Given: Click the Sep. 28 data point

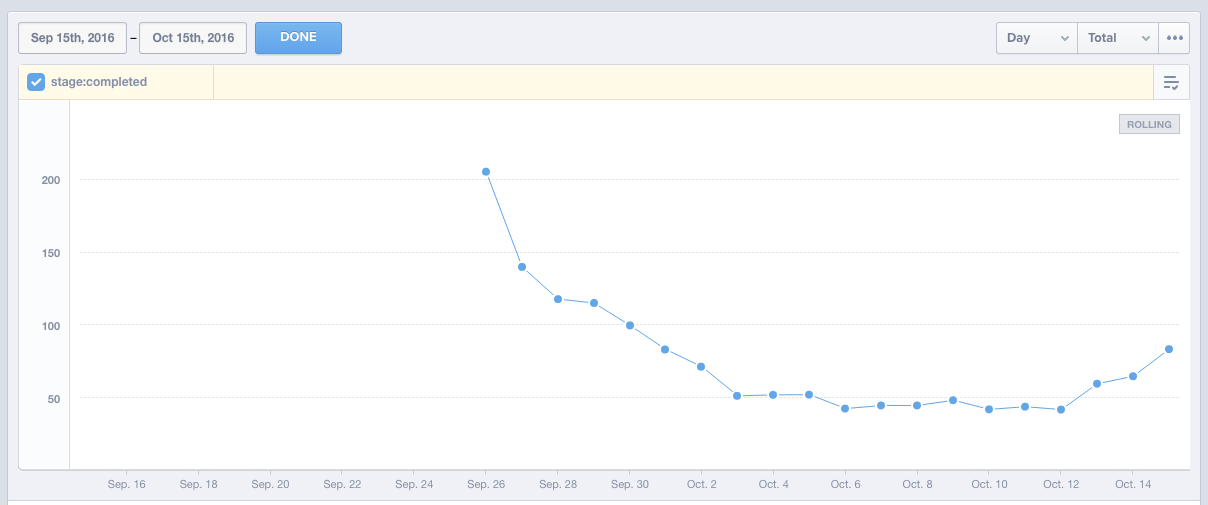Looking at the screenshot, I should click(x=558, y=299).
